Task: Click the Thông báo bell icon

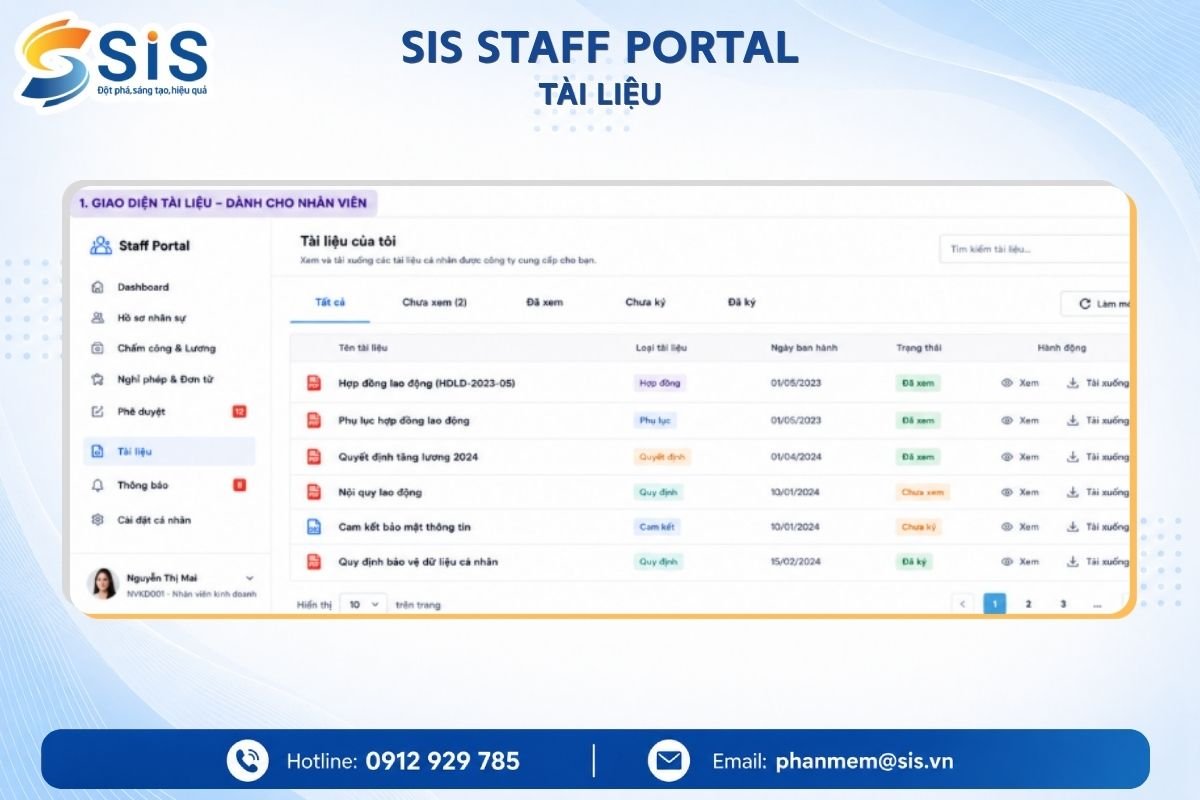Action: (98, 485)
